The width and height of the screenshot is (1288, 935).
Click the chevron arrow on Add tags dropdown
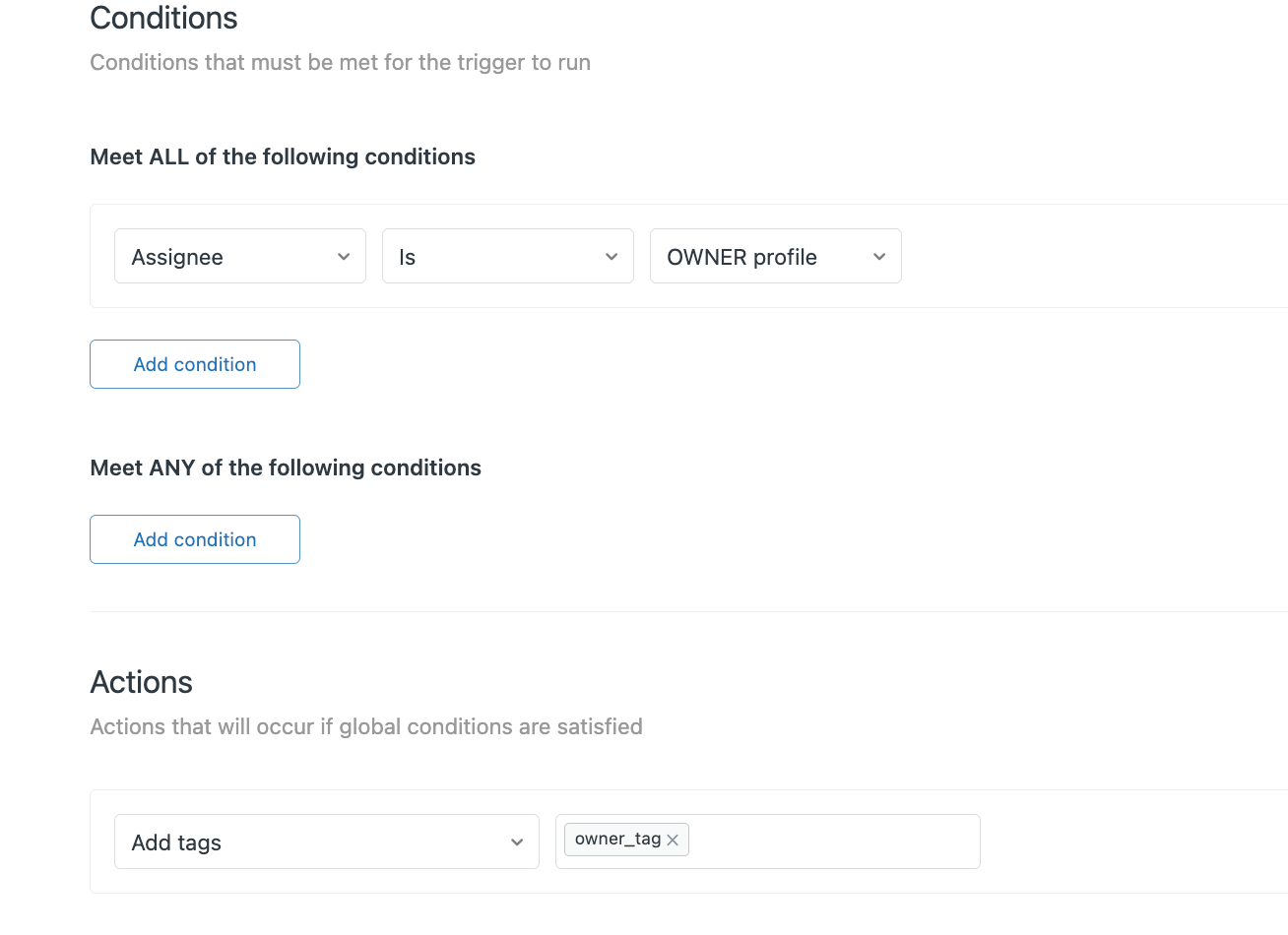pyautogui.click(x=517, y=842)
